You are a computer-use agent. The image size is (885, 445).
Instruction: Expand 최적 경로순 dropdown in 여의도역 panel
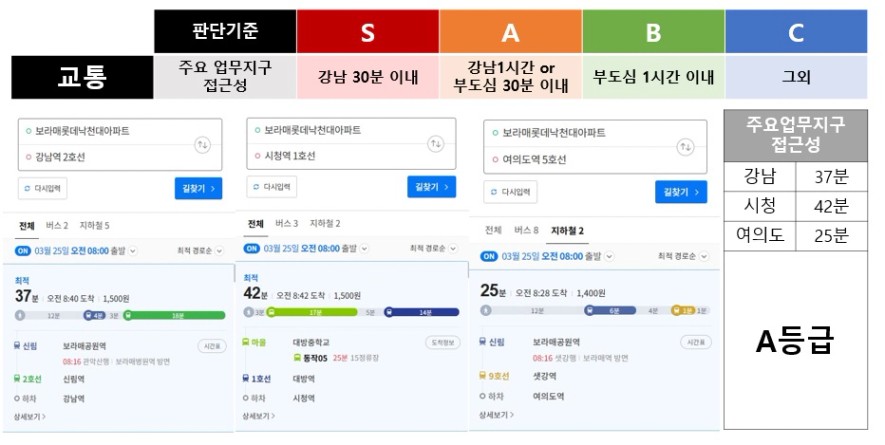(683, 256)
